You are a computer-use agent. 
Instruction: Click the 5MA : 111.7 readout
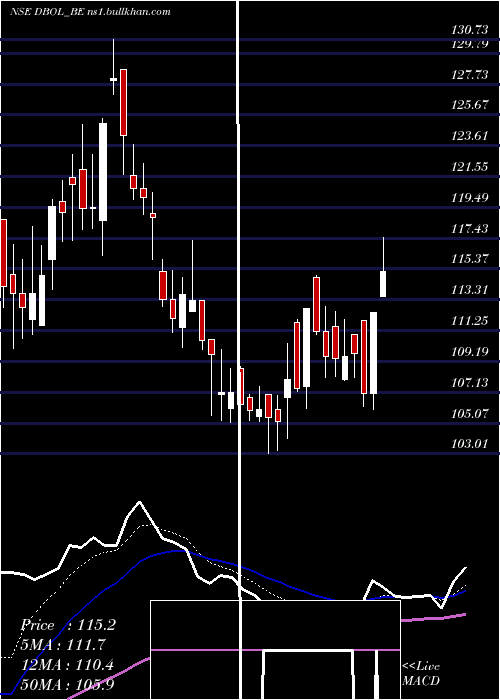[x=63, y=645]
